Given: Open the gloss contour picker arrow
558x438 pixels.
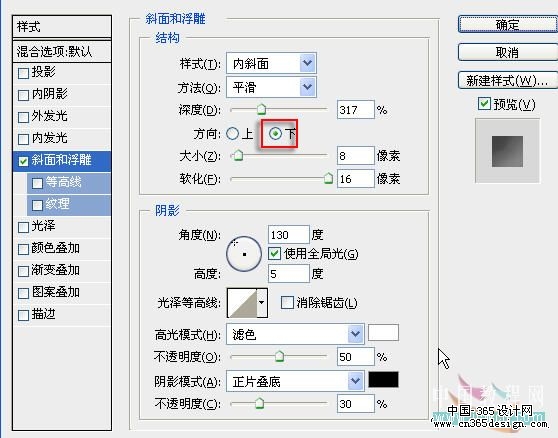Looking at the screenshot, I should (x=262, y=303).
